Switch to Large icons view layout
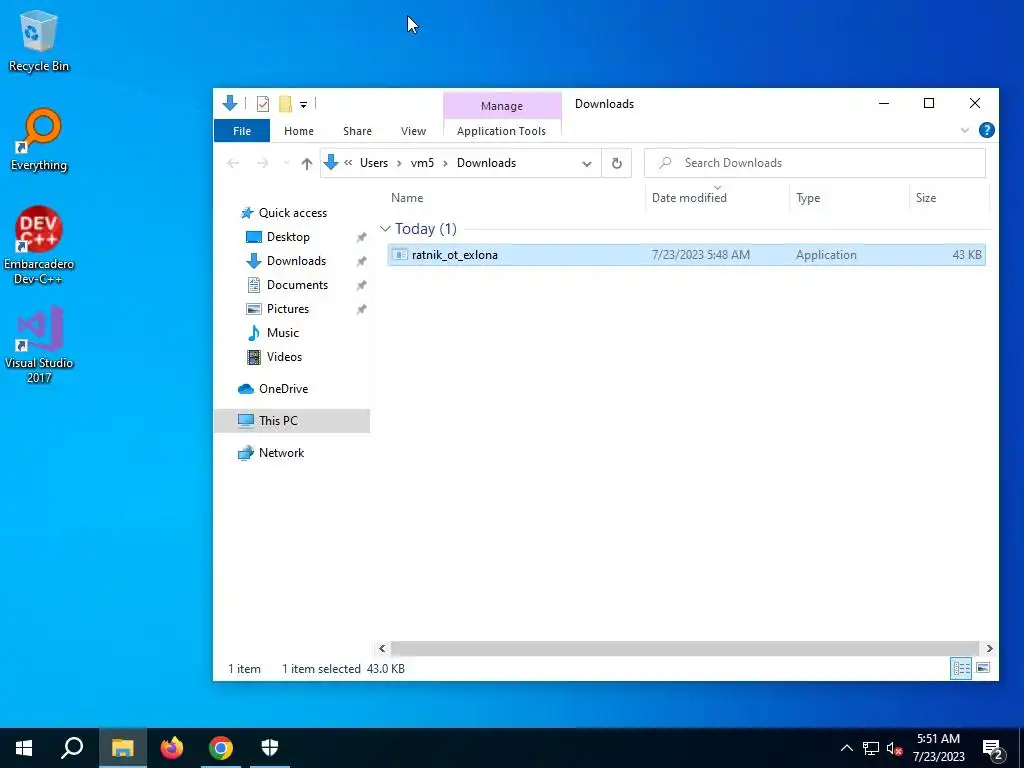Screen dimensions: 1024x768 click(x=983, y=668)
